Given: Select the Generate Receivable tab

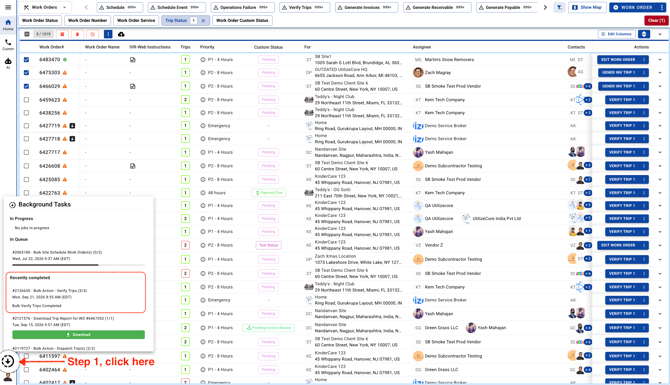Looking at the screenshot, I should [437, 7].
